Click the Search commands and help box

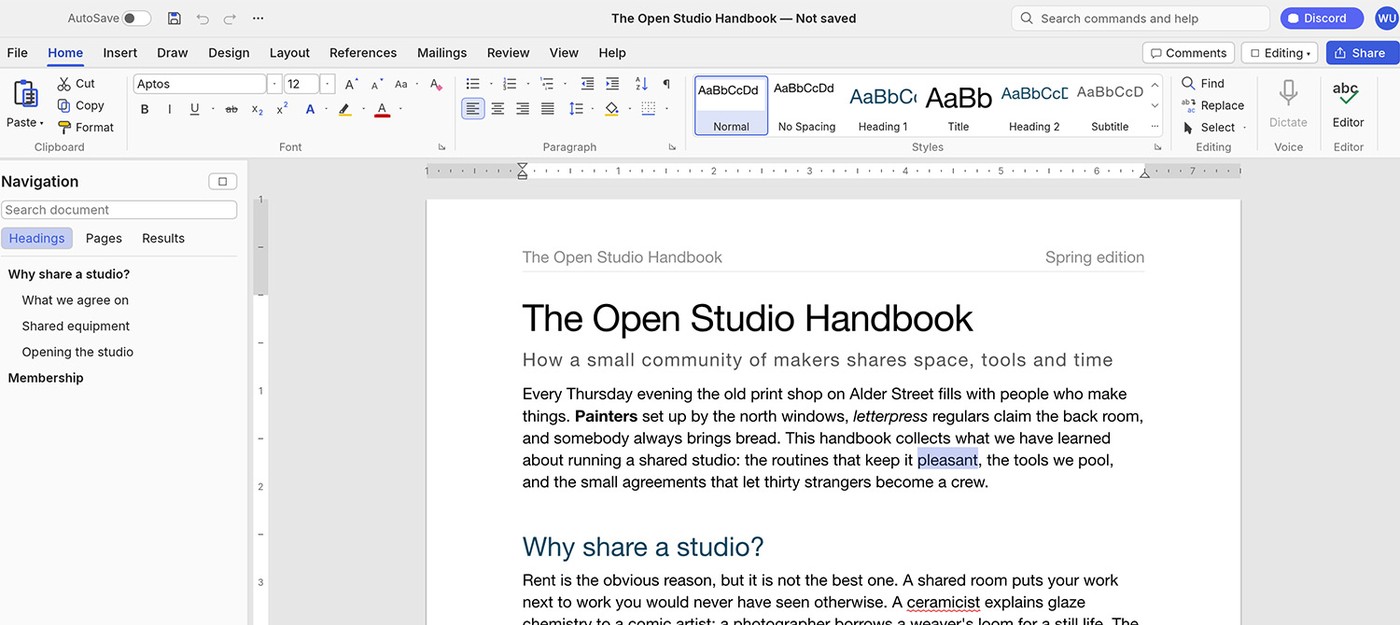[1140, 18]
